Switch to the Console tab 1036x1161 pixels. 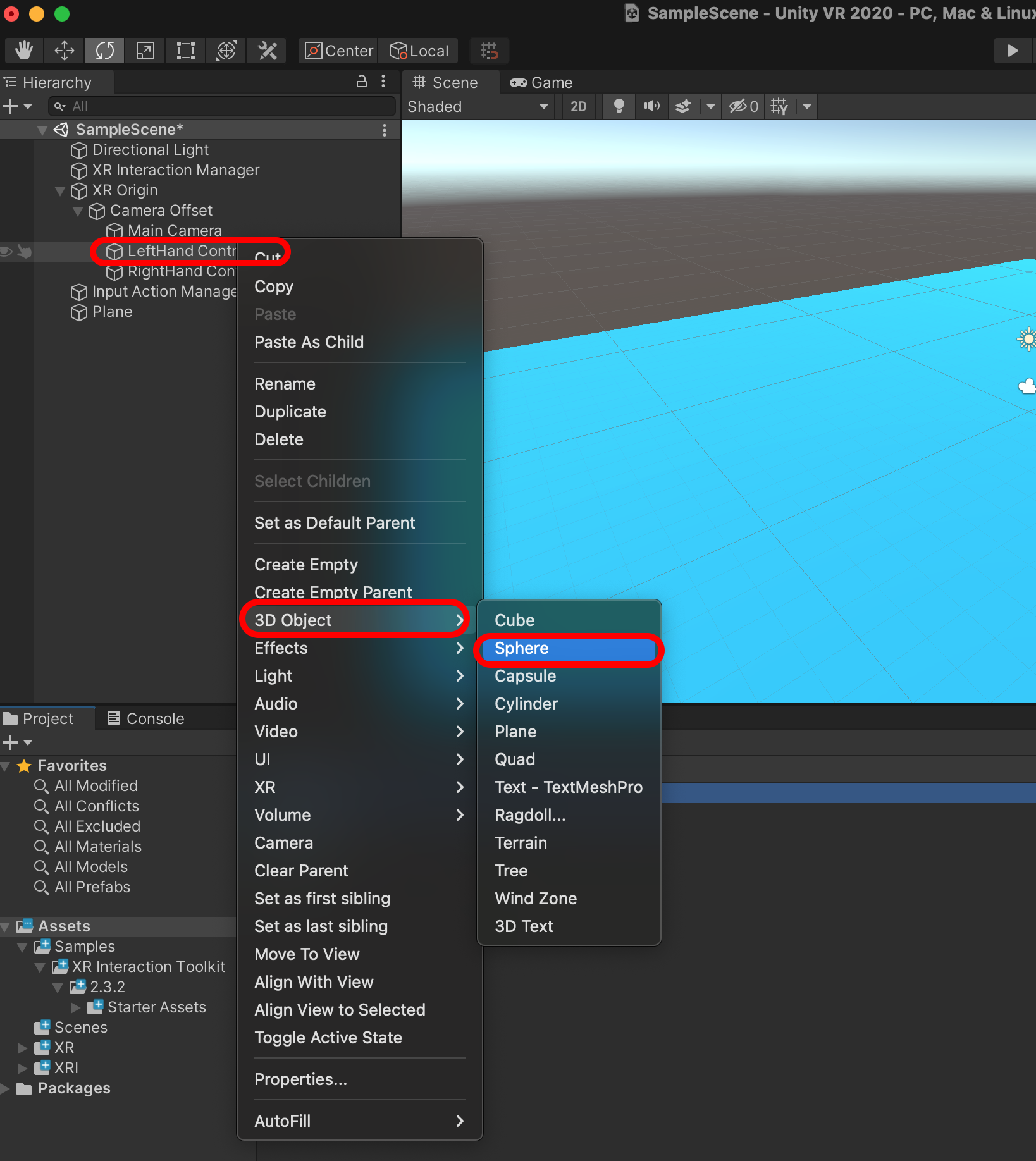(146, 718)
